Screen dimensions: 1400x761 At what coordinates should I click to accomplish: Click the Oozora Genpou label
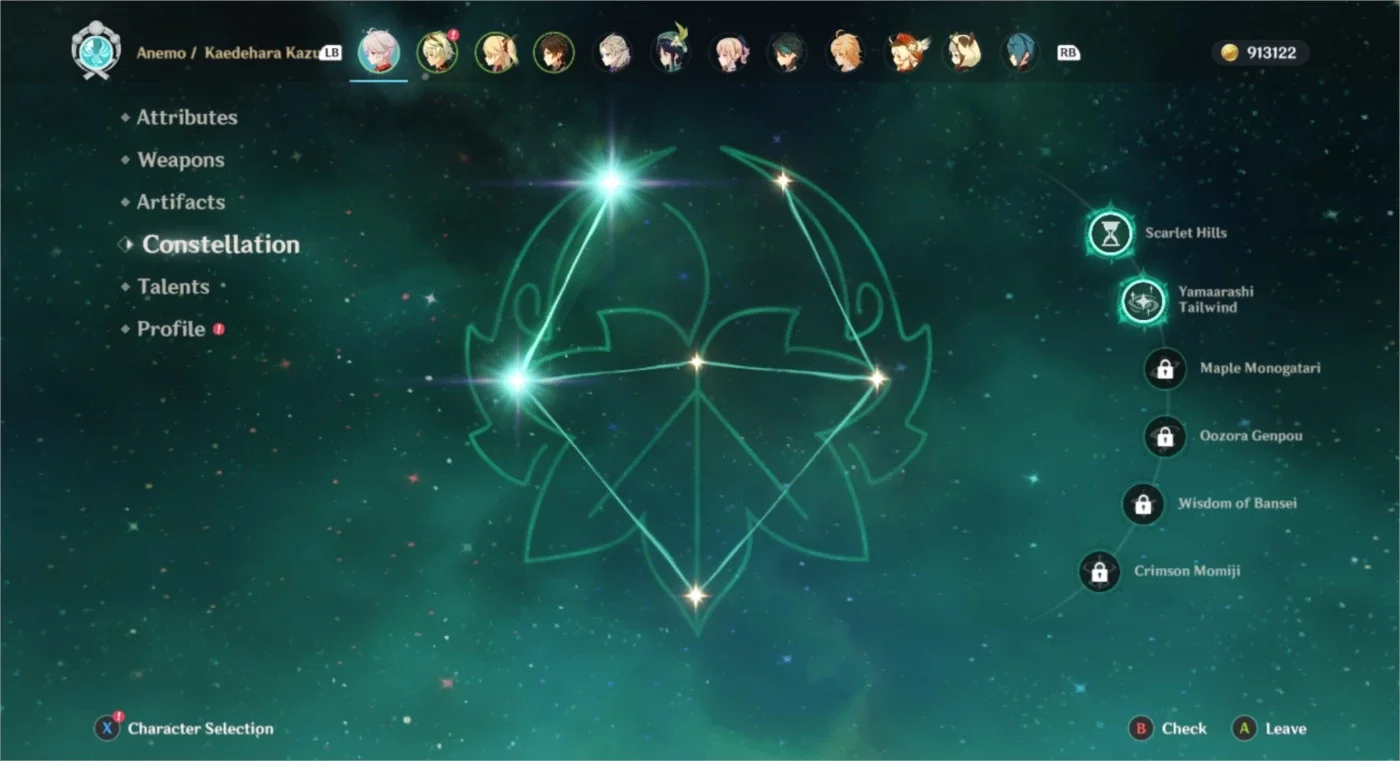tap(1251, 436)
